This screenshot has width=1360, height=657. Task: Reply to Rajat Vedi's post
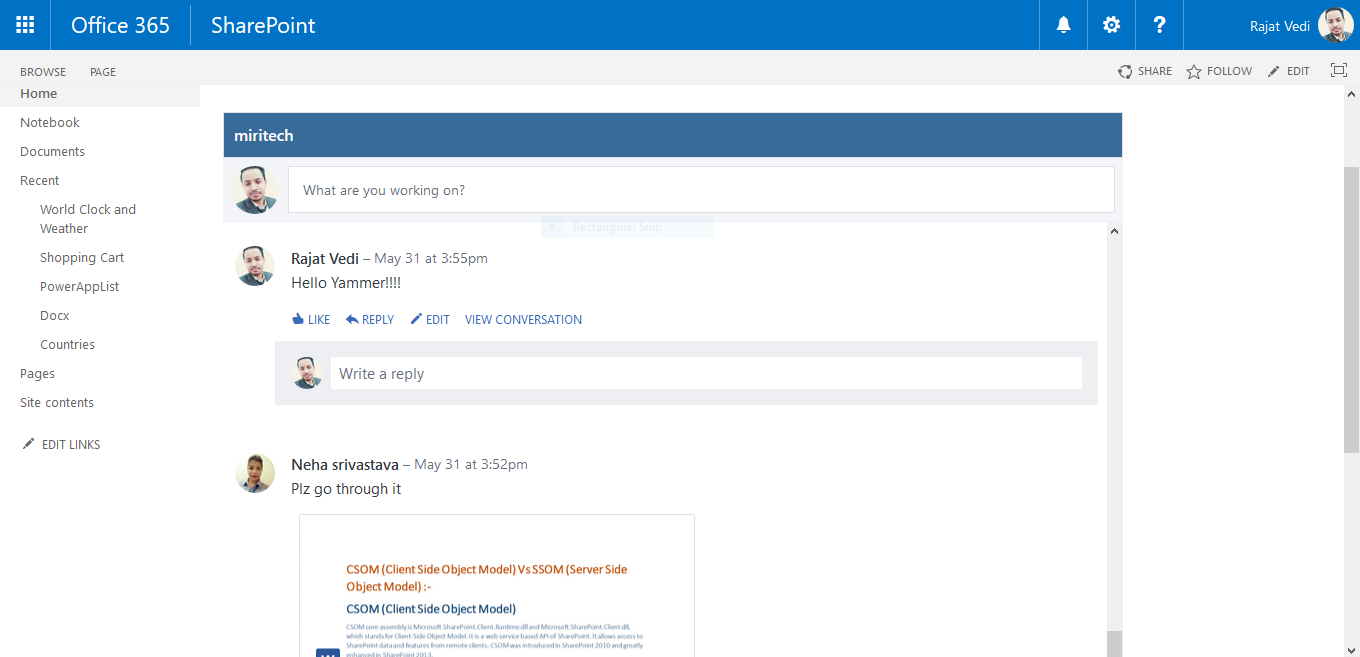coord(369,318)
